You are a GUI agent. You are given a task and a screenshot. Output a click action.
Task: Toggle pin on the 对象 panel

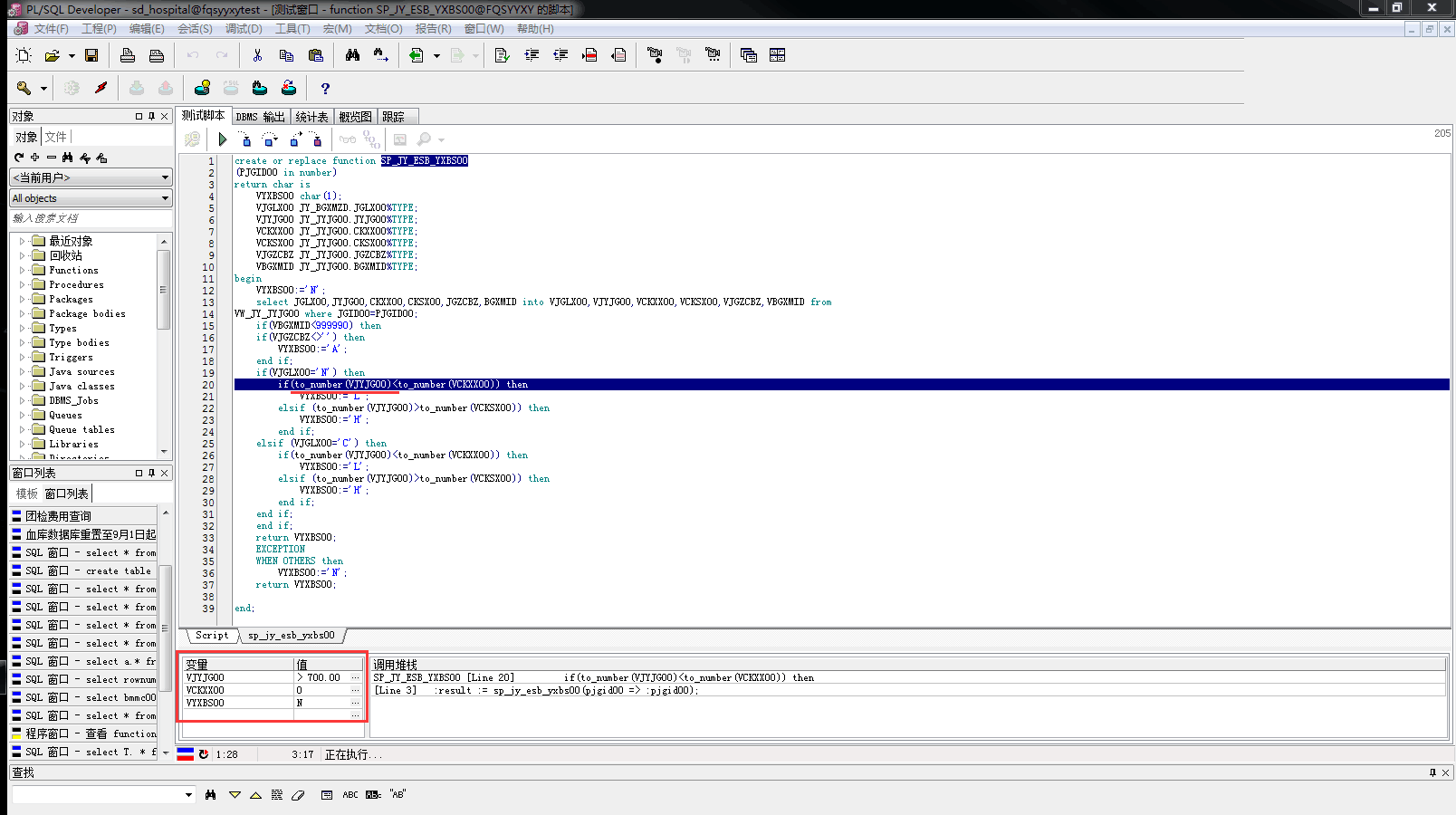151,116
